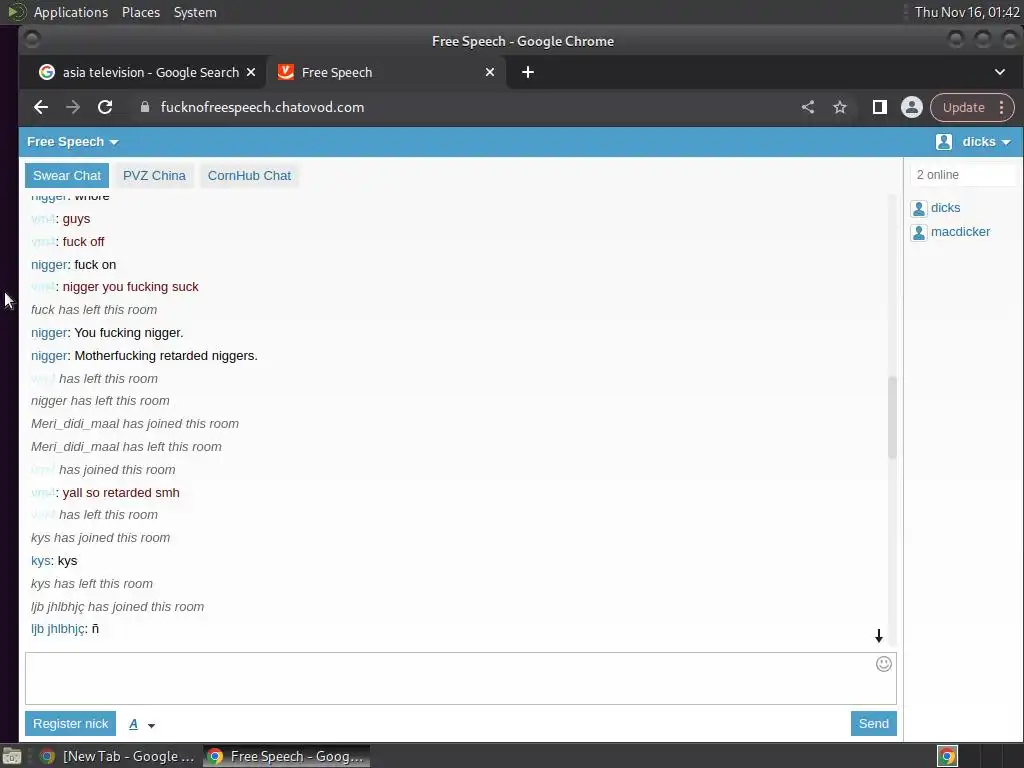Screen dimensions: 1024x768
Task: Close the asia television Google Search tab
Action: pyautogui.click(x=251, y=72)
